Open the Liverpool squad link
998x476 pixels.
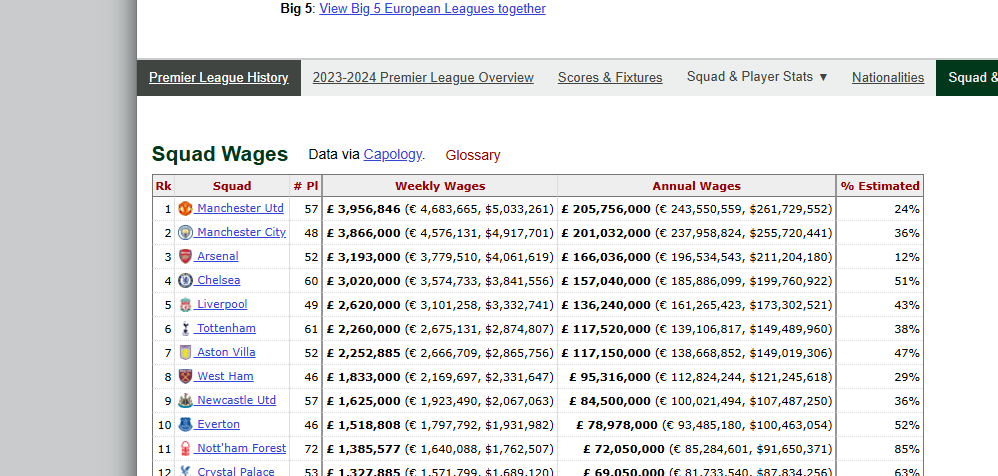pos(221,304)
